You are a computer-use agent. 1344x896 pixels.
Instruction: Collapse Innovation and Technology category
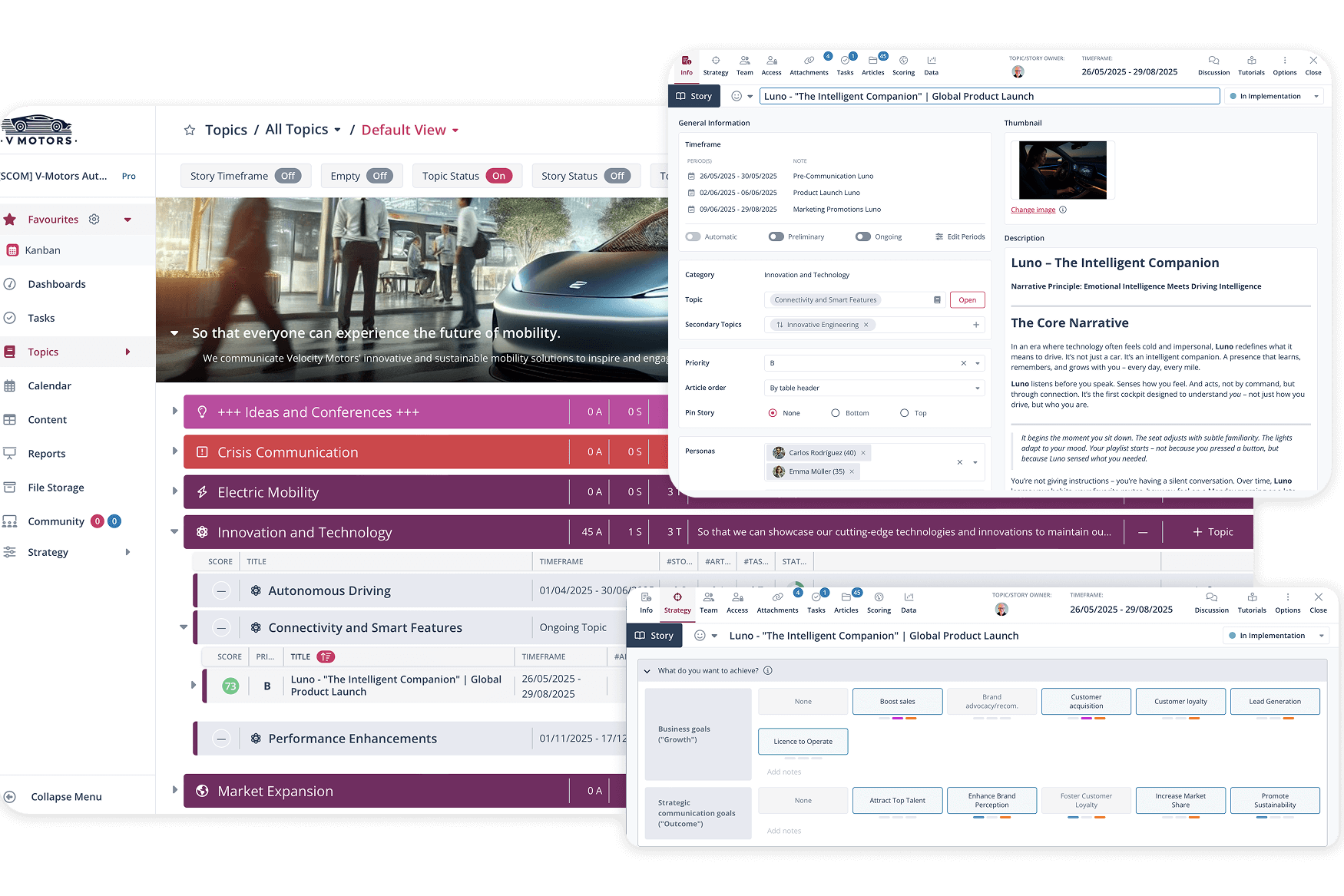click(x=174, y=531)
